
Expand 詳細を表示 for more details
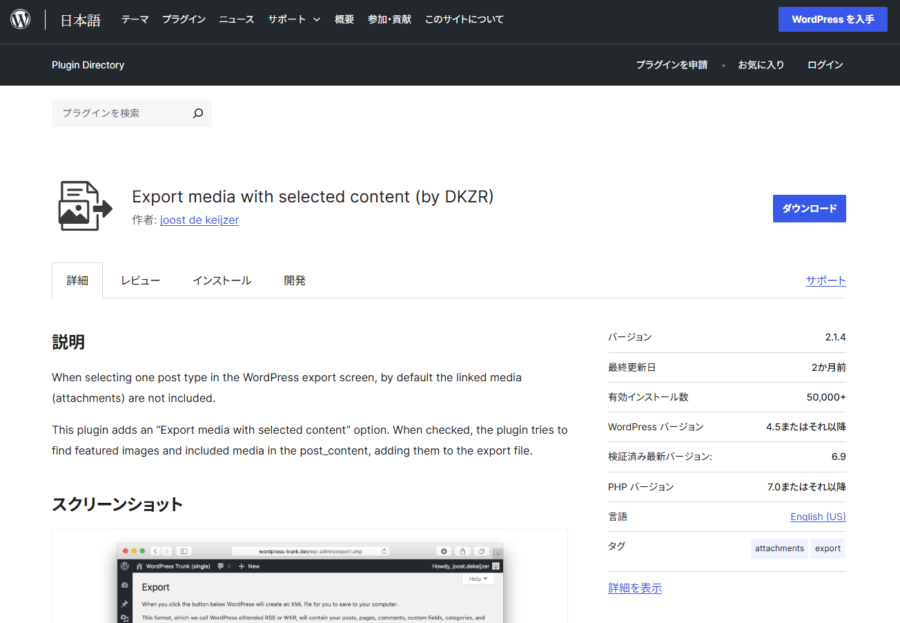point(634,588)
